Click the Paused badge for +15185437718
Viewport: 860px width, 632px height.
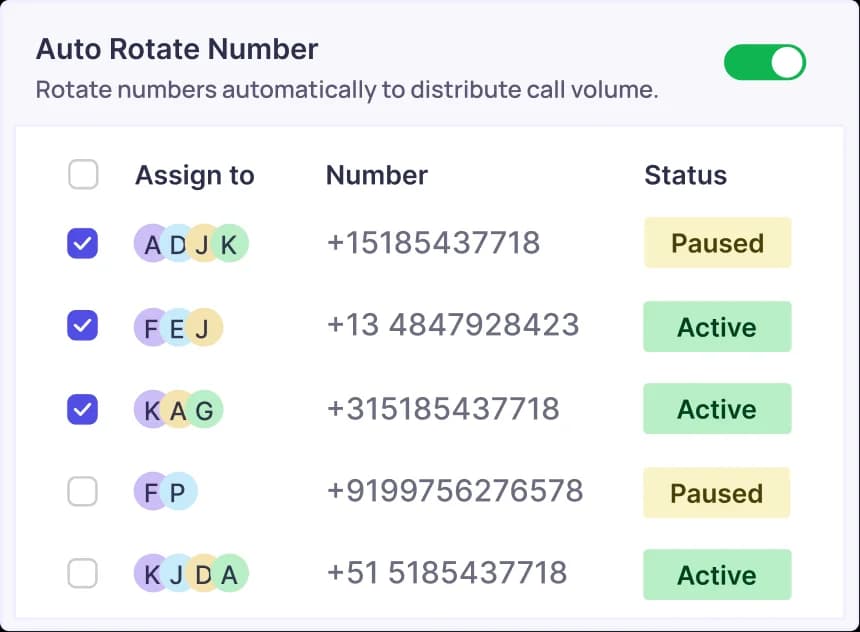[x=717, y=243]
